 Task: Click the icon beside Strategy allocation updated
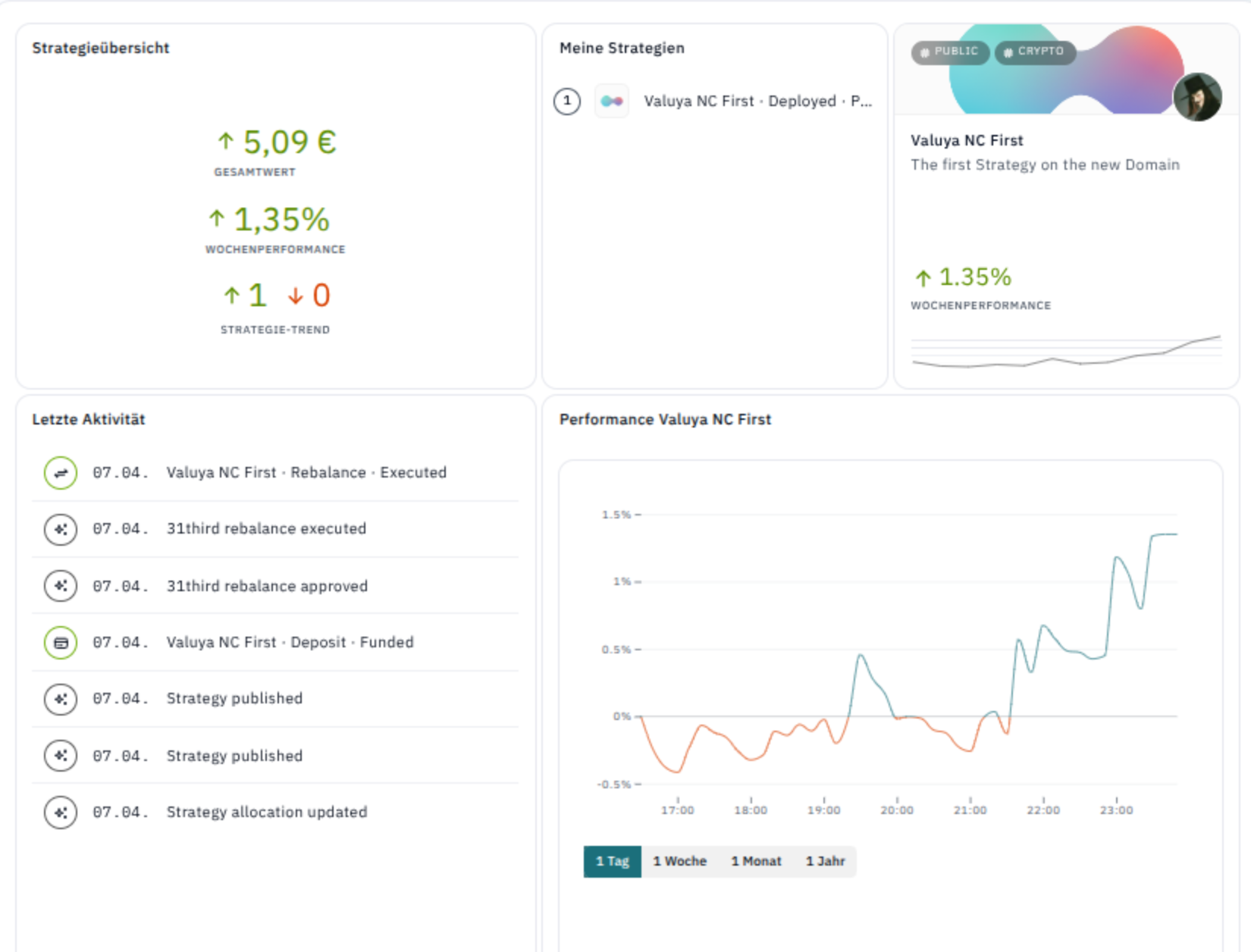tap(61, 813)
